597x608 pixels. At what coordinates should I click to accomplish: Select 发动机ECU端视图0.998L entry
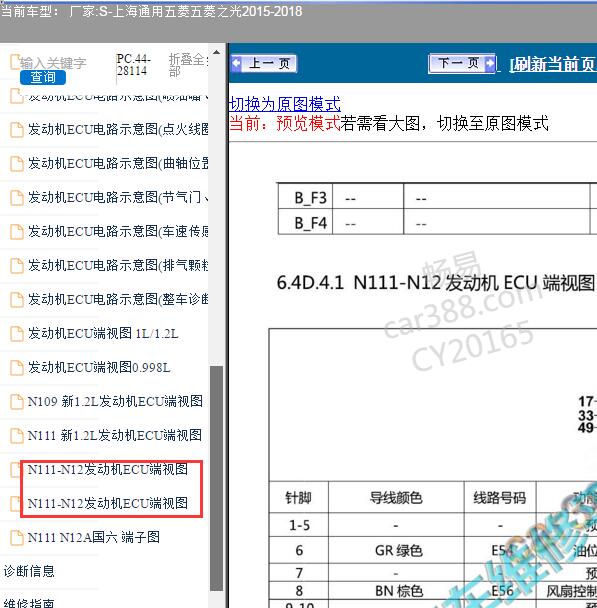tap(99, 367)
